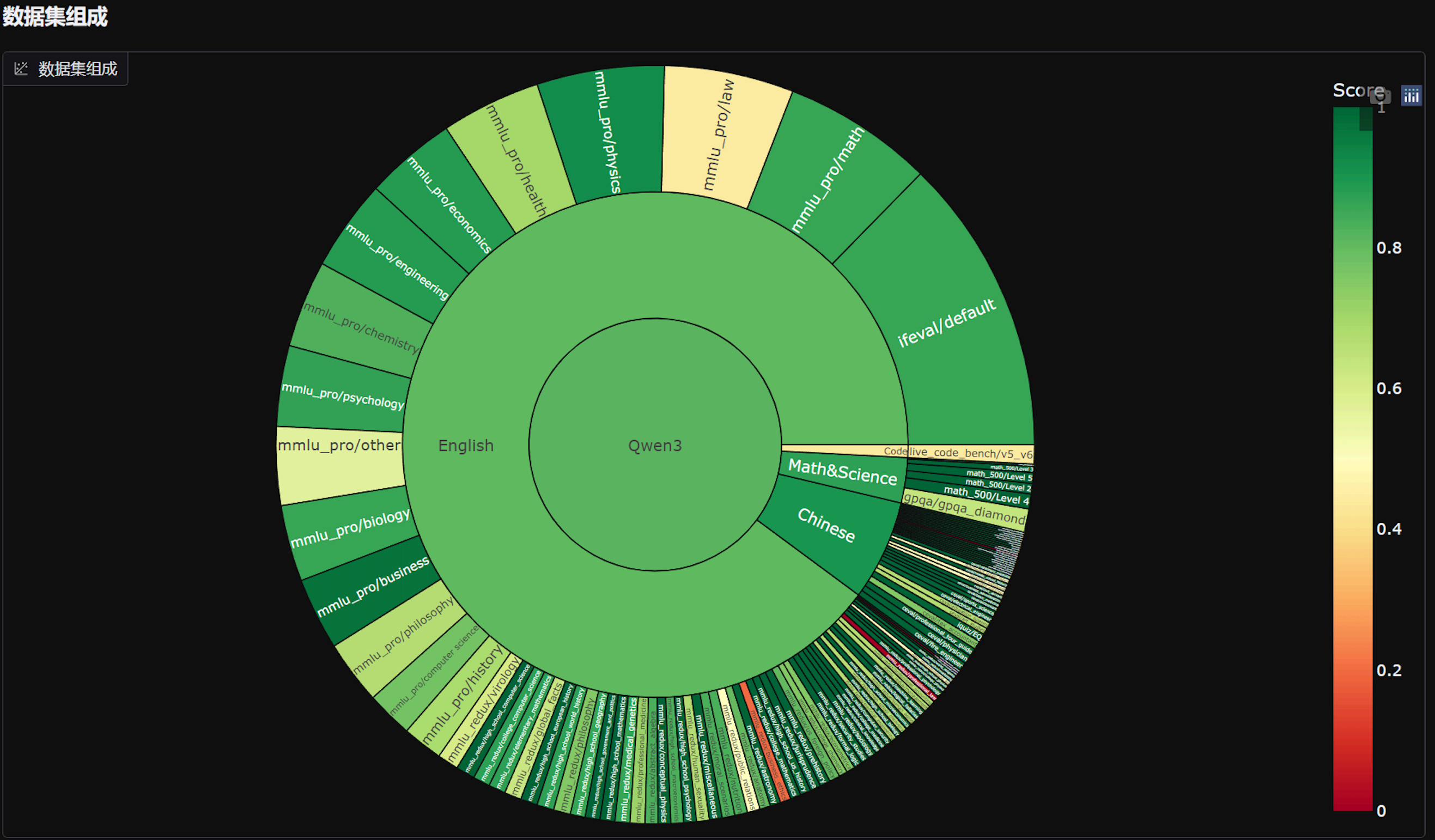The height and width of the screenshot is (840, 1435).
Task: Select the mmlu_pro/health segment
Action: [516, 161]
